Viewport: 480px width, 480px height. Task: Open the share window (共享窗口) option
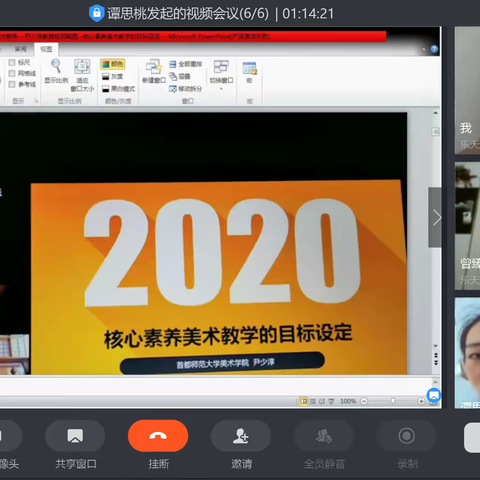[75, 436]
